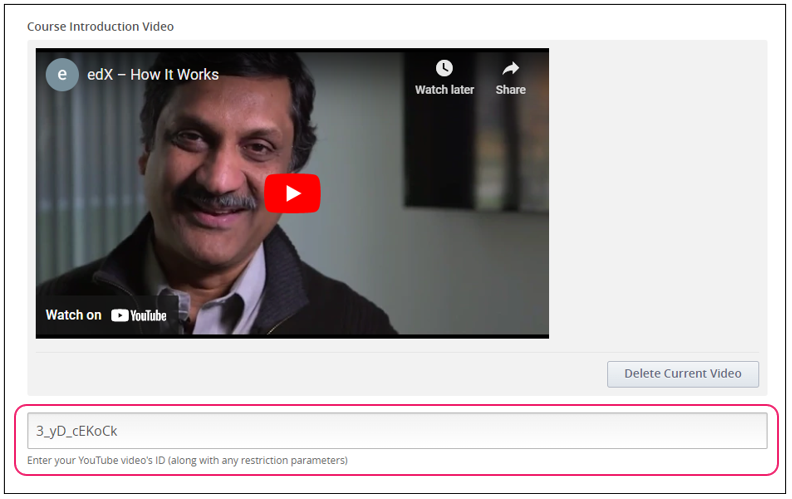
Task: Click the Watch later clock icon
Action: pos(444,68)
